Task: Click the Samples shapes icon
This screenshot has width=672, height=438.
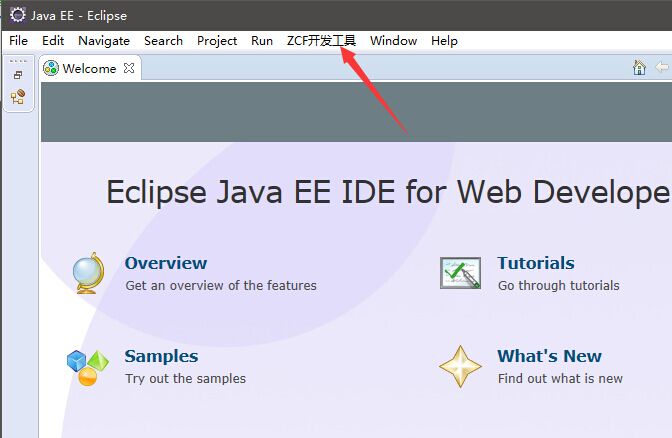Action: pyautogui.click(x=88, y=367)
